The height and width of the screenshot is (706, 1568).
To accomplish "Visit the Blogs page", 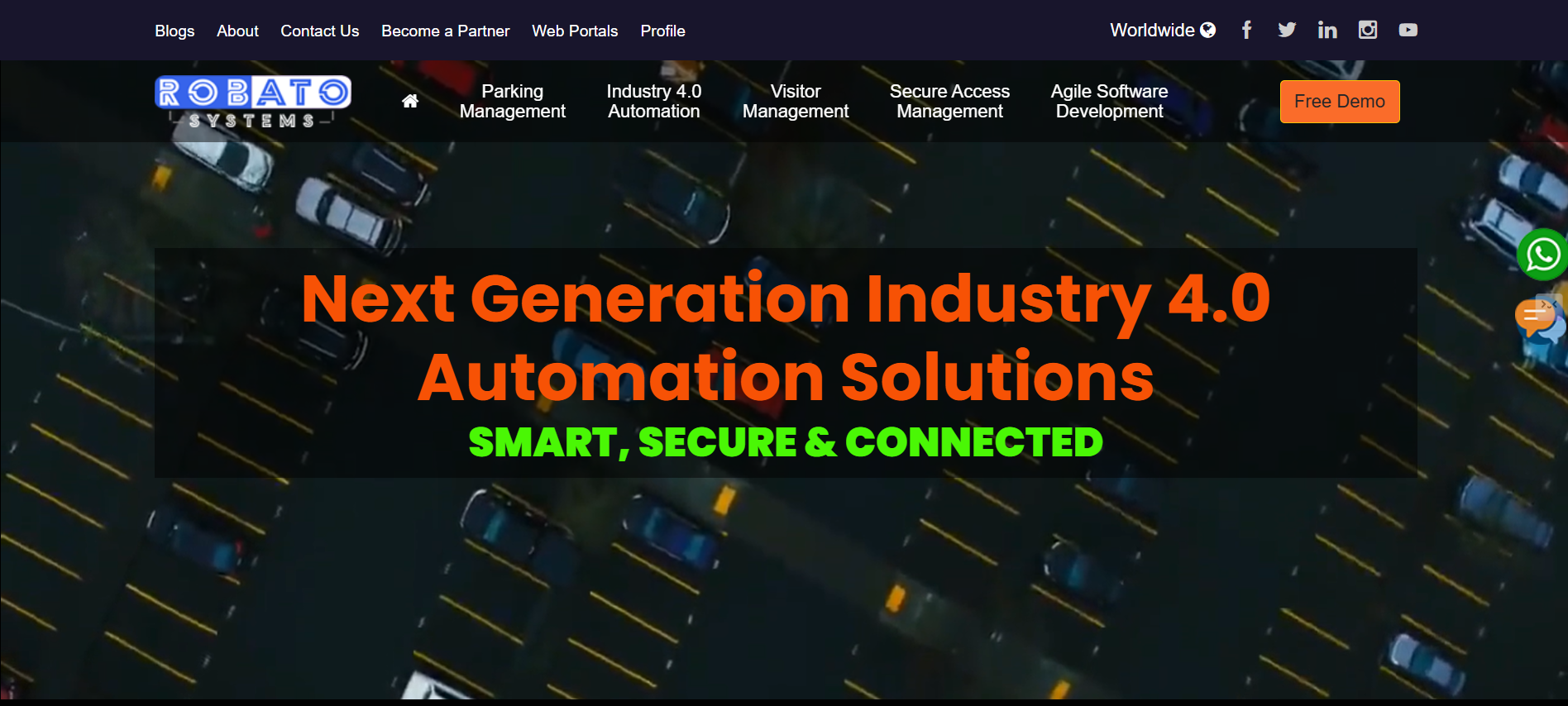I will [x=174, y=31].
